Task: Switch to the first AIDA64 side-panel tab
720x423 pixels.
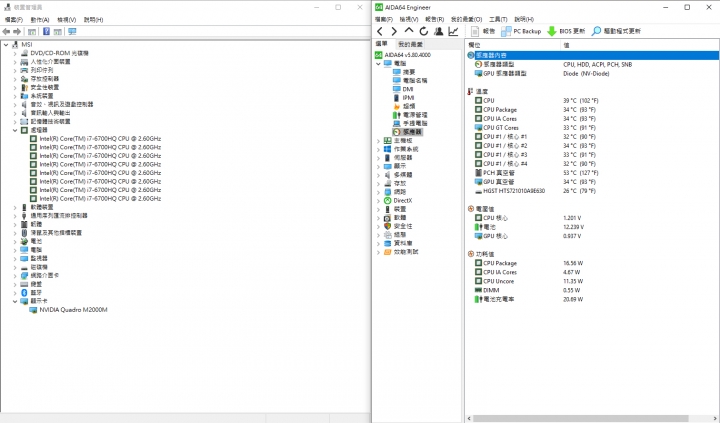Action: pyautogui.click(x=382, y=44)
